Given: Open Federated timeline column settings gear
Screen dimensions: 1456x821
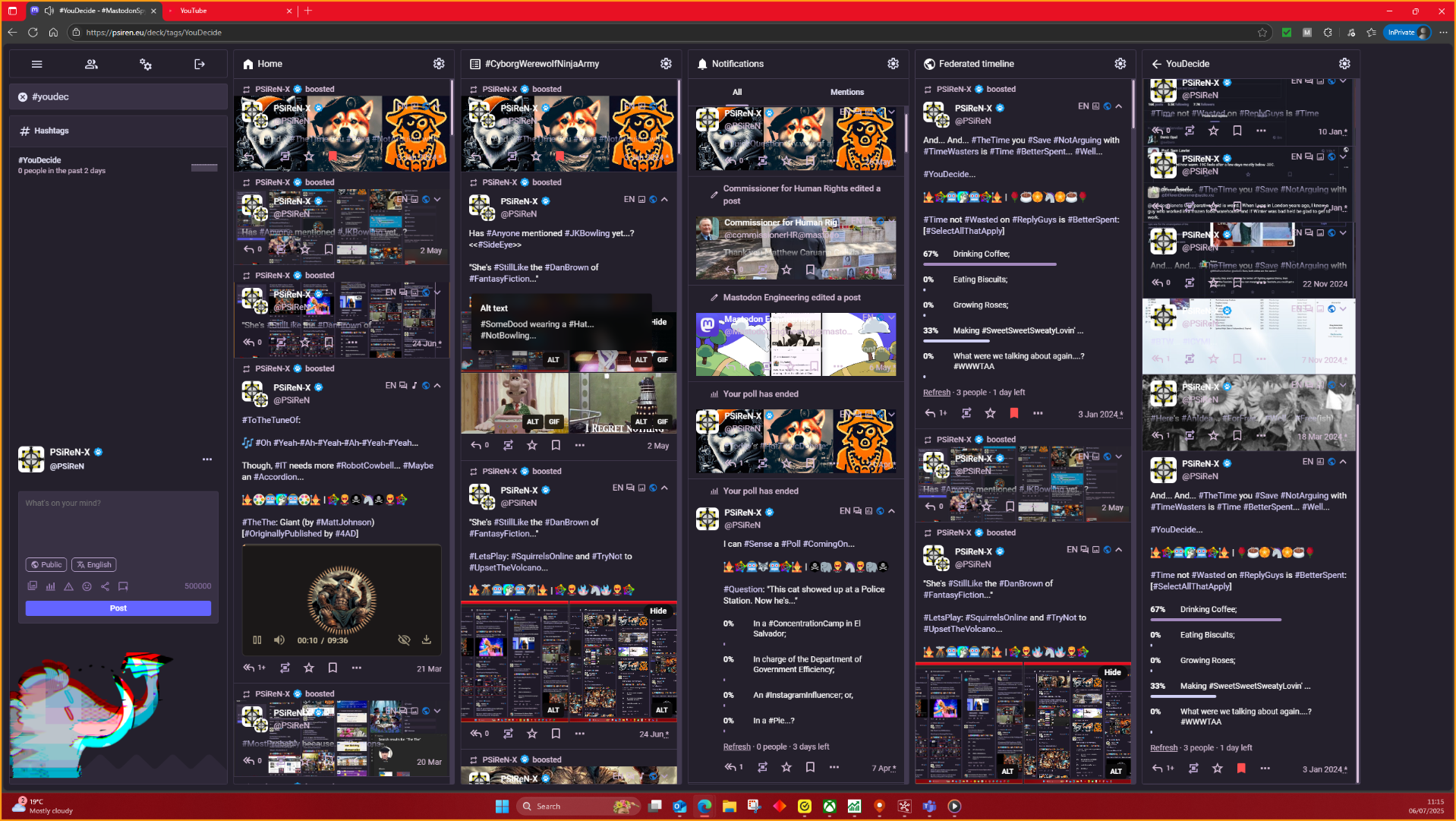Looking at the screenshot, I should click(x=1120, y=64).
